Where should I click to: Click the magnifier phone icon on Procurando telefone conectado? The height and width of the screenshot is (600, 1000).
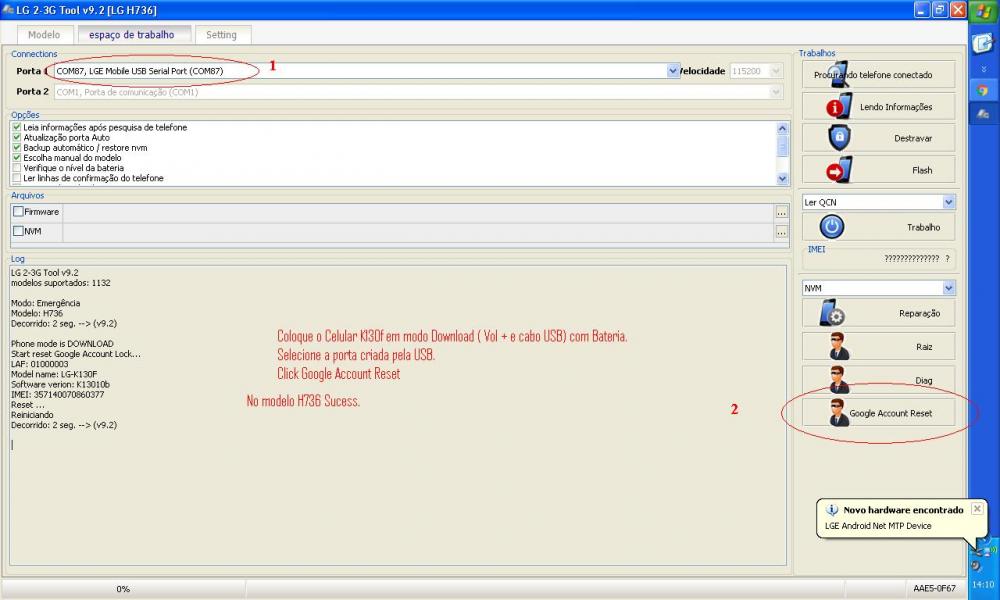(x=839, y=74)
